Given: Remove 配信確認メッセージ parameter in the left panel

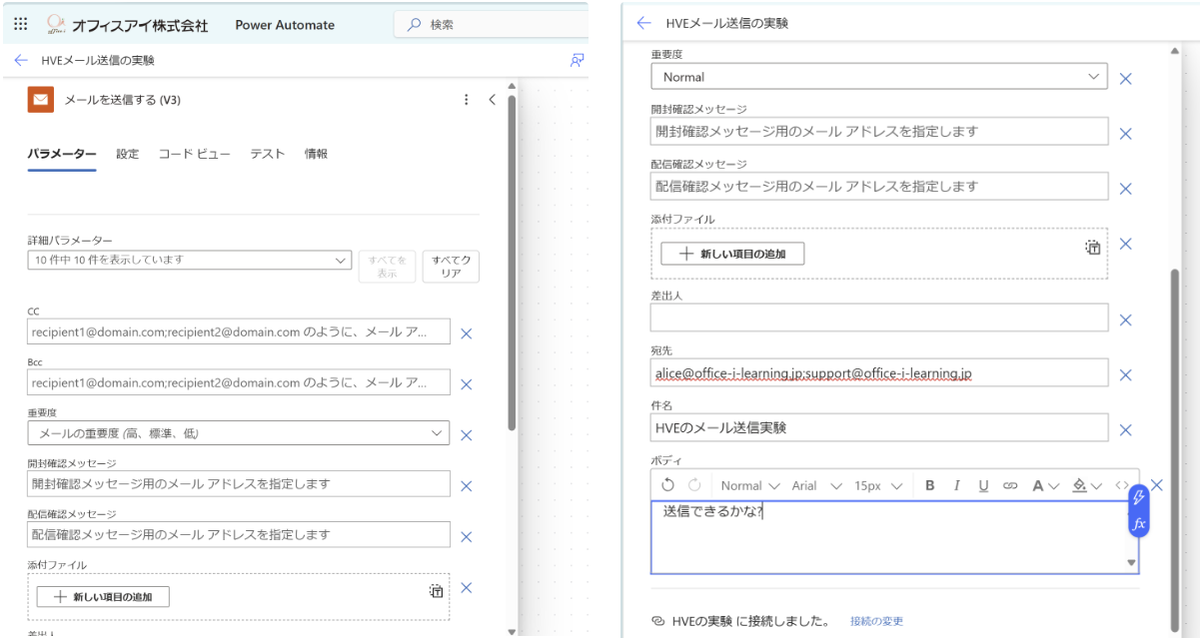Looking at the screenshot, I should (x=466, y=537).
